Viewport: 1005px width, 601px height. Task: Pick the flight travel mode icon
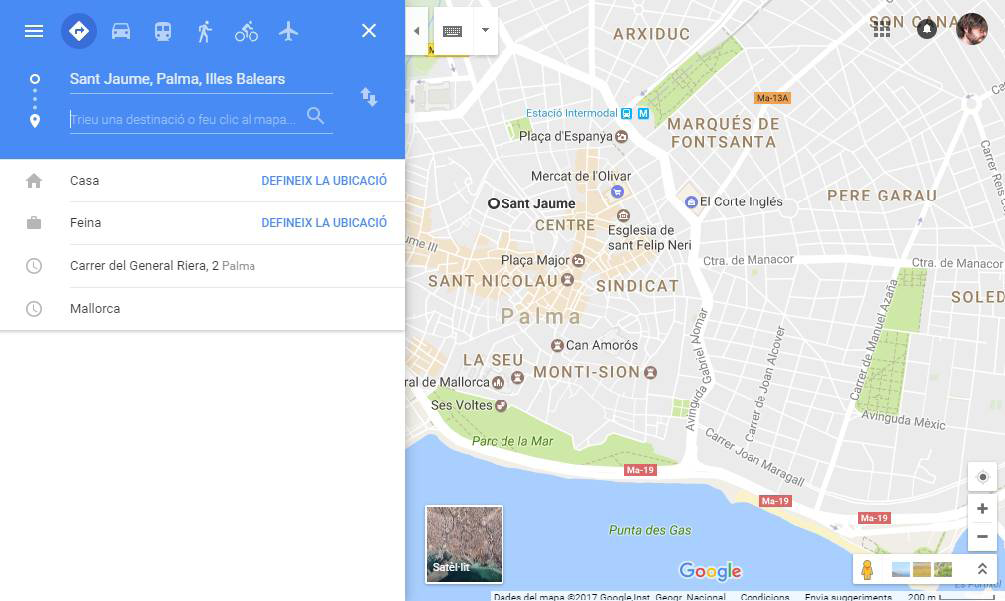tap(288, 31)
